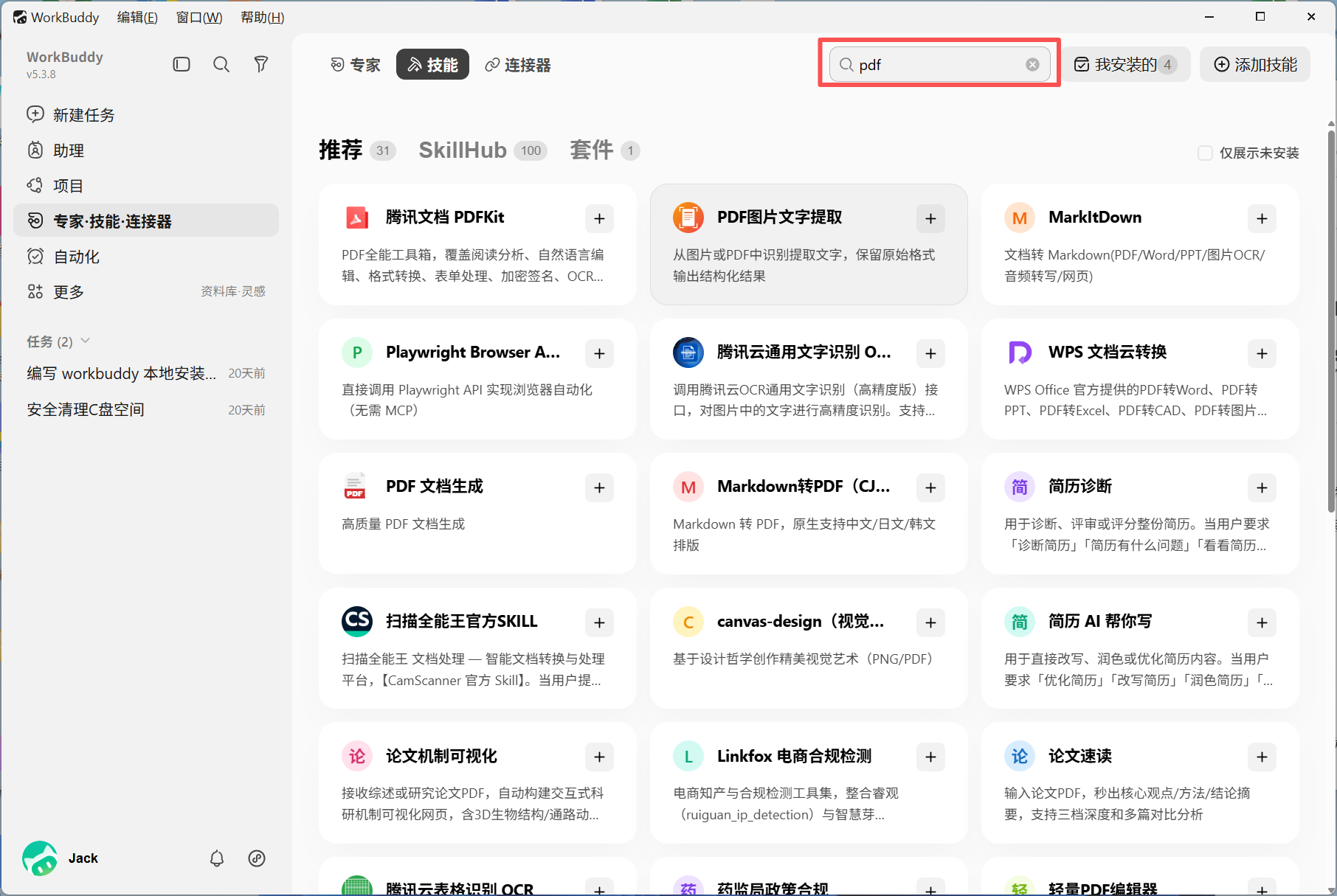Open the 帮助(H) menu
This screenshot has width=1337, height=896.
(262, 17)
